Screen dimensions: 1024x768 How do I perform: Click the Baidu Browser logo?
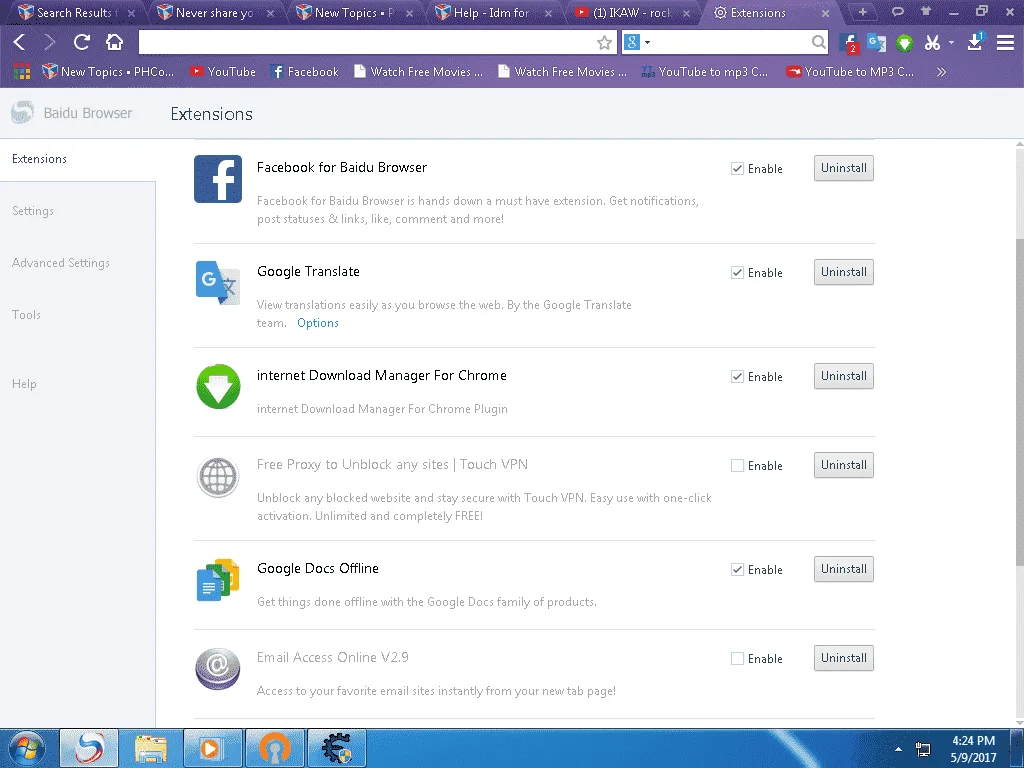(x=22, y=113)
